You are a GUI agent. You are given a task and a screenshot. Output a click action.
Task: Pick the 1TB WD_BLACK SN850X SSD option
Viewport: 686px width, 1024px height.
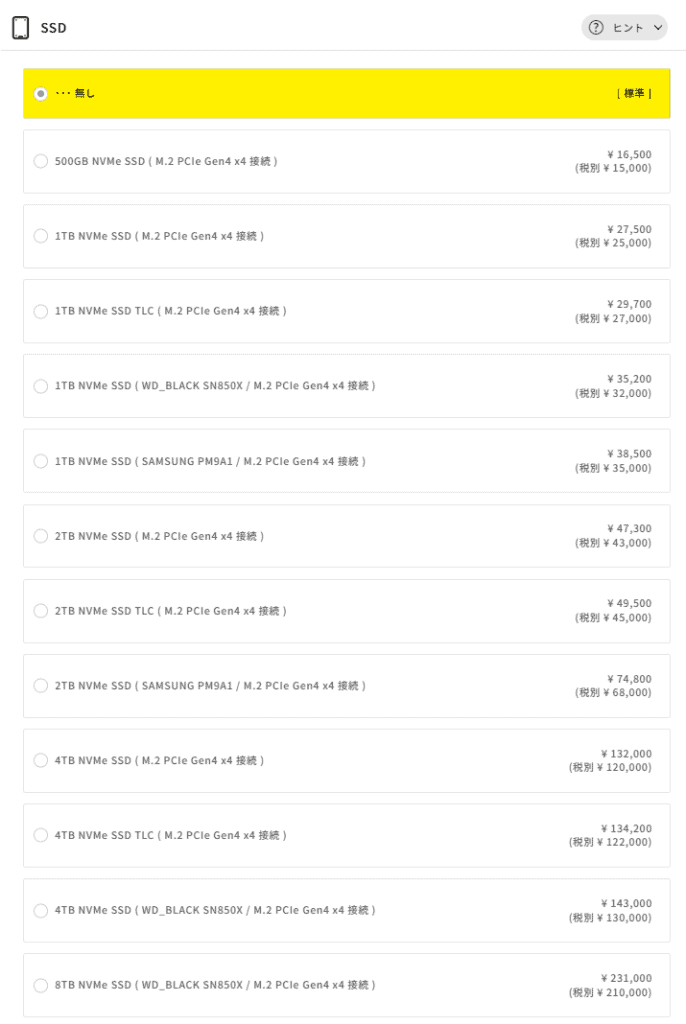tap(41, 386)
